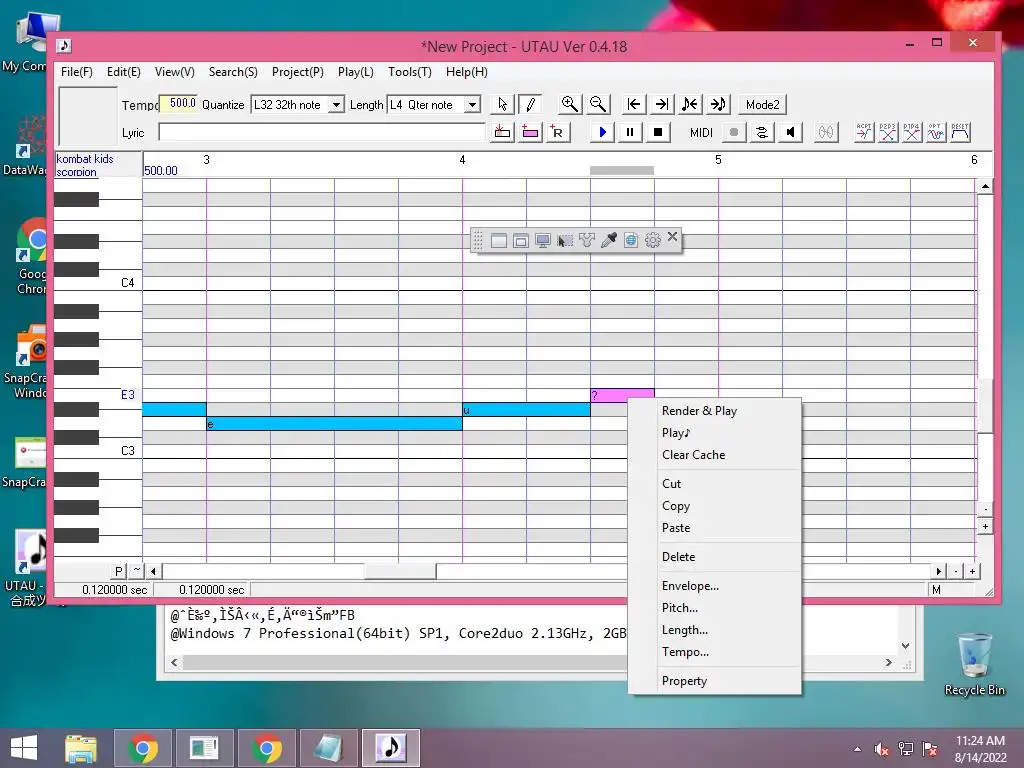Click horizontal zoom minus button at bottom right

[956, 571]
